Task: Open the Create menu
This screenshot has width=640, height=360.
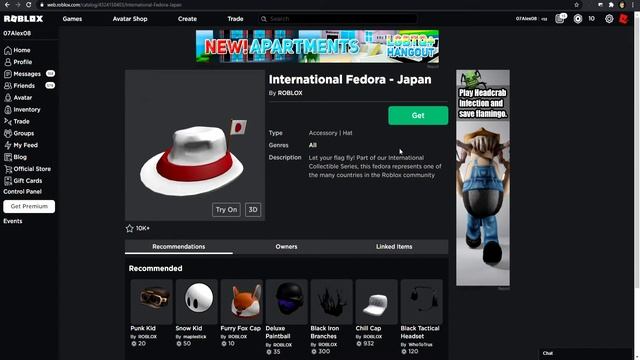Action: click(x=187, y=19)
